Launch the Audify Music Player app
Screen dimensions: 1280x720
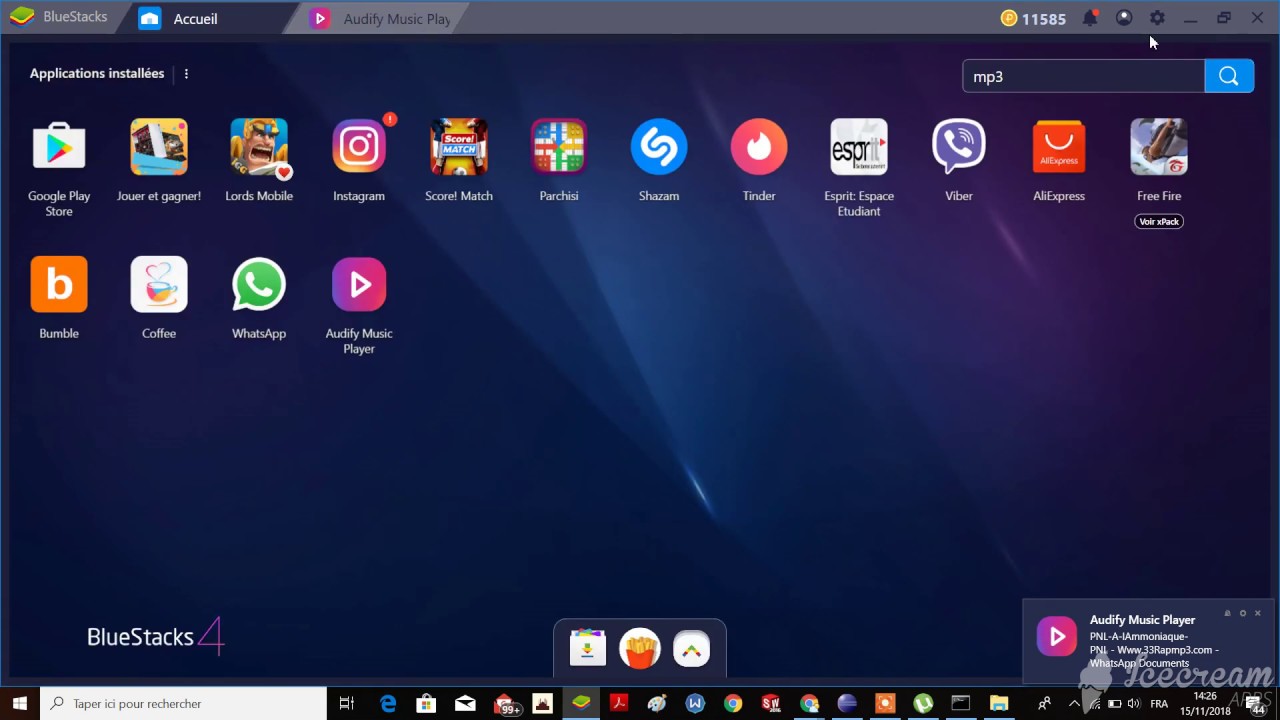click(359, 284)
